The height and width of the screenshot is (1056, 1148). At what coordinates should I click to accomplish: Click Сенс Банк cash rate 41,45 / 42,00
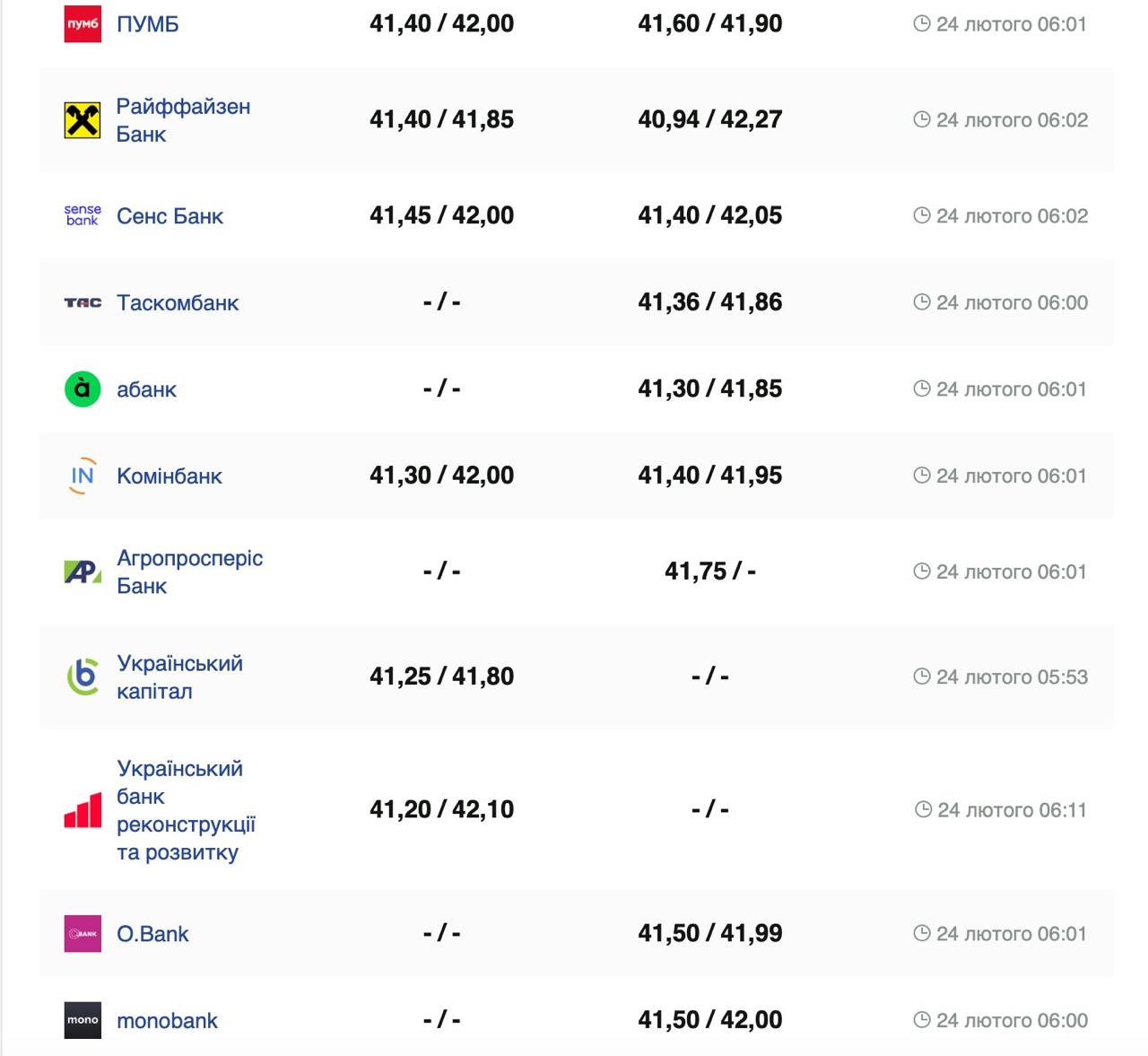441,215
